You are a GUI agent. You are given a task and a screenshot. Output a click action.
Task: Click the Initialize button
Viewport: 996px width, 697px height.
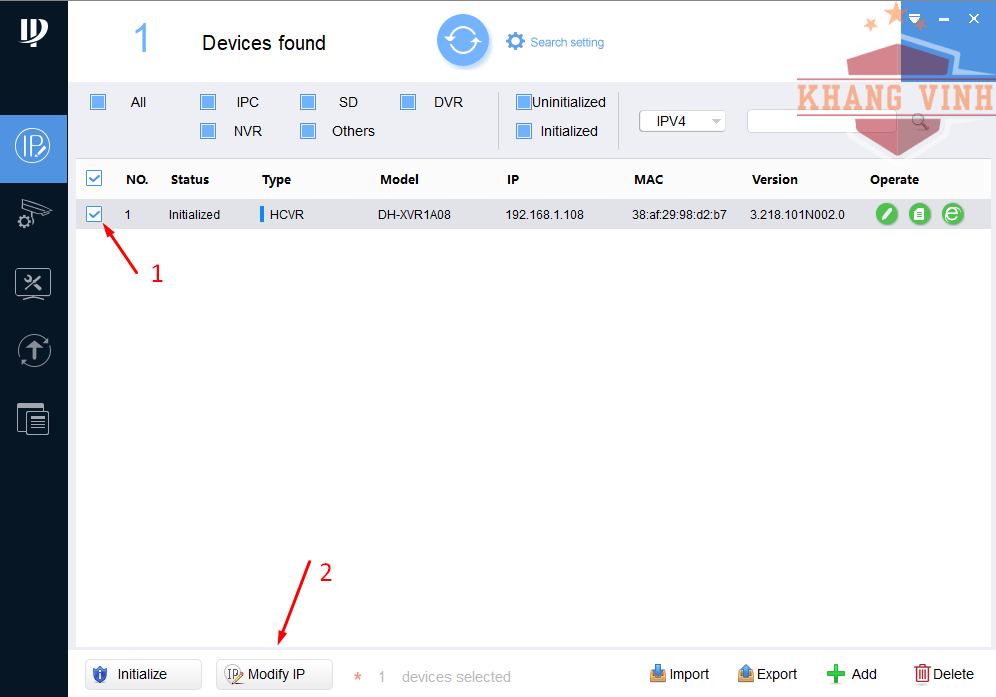144,674
